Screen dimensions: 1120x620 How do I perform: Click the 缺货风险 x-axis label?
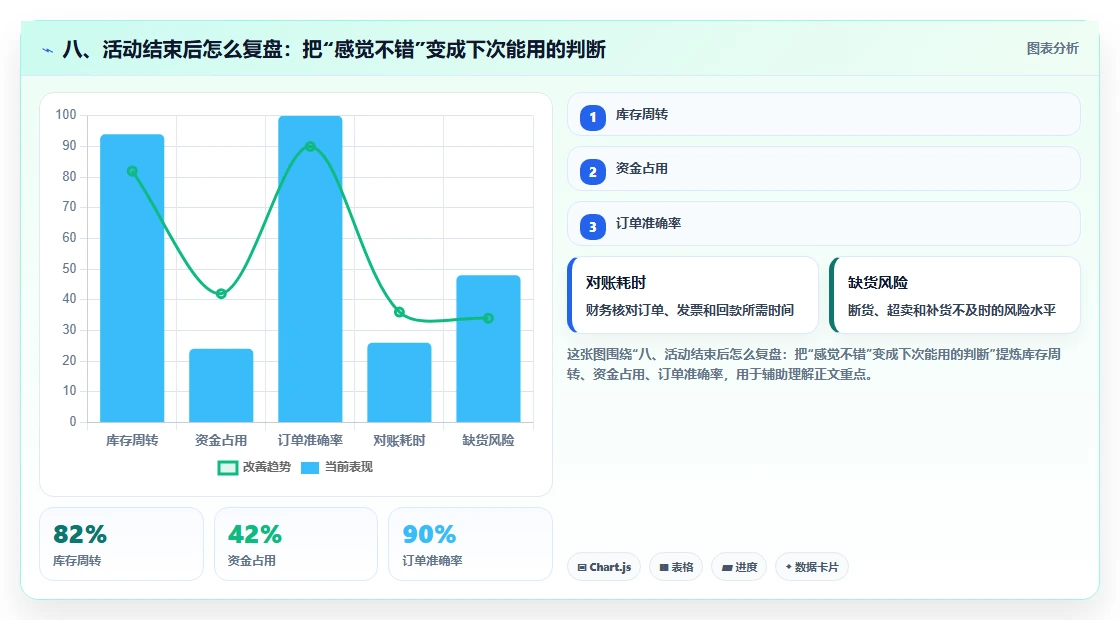[488, 441]
